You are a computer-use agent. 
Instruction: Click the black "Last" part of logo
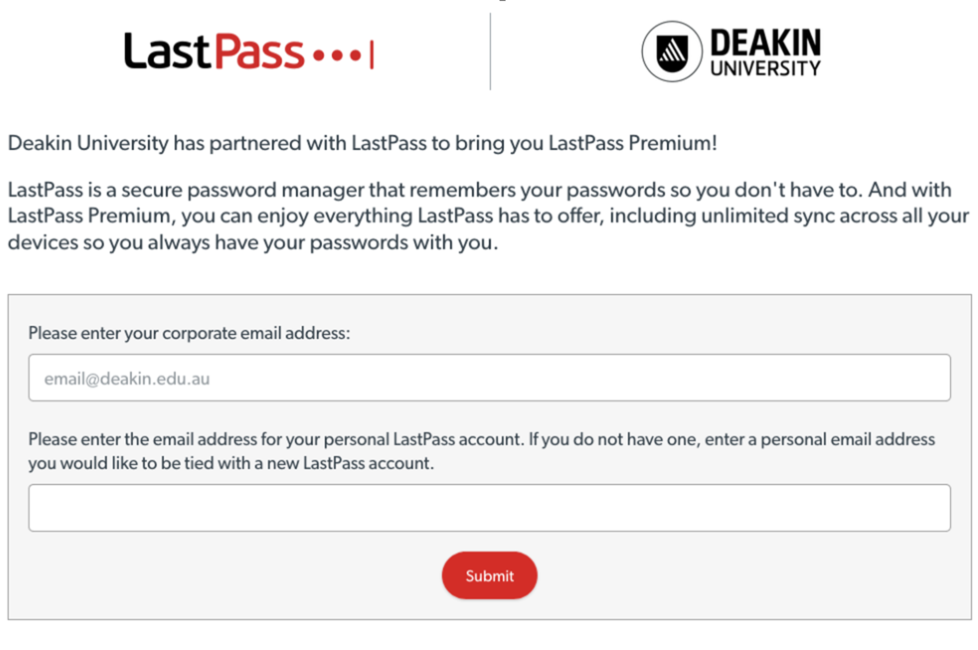(163, 52)
